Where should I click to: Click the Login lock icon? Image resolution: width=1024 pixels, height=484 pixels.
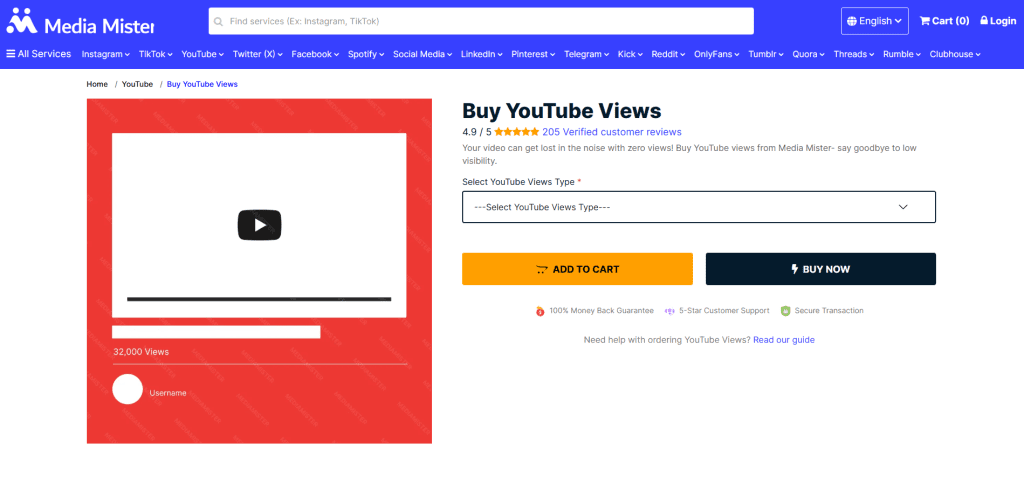984,20
